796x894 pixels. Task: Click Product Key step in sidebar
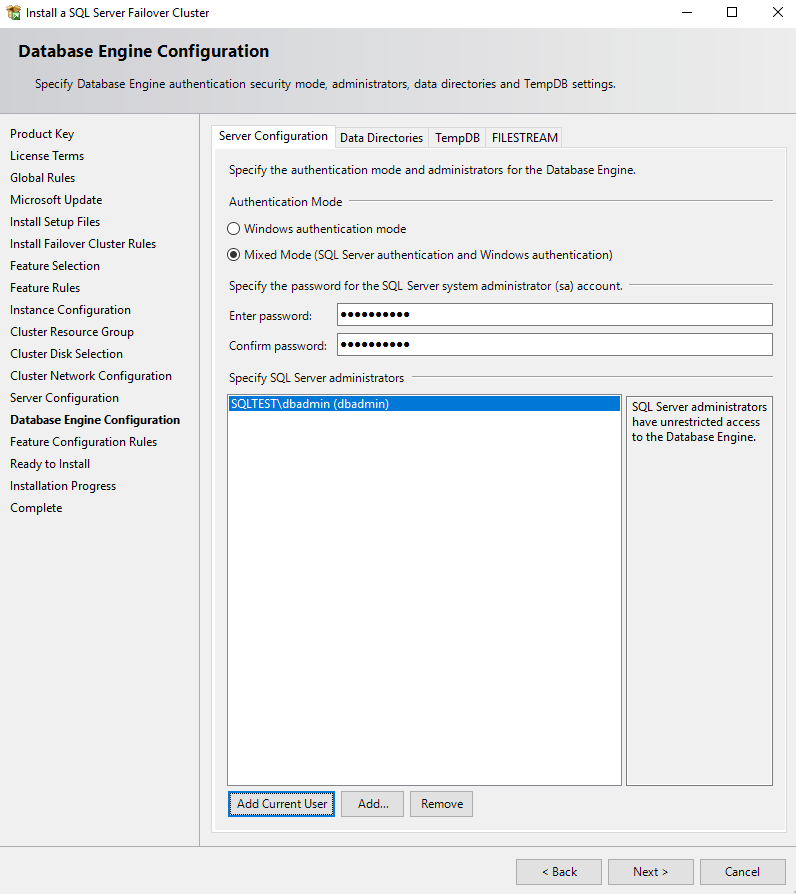(x=42, y=134)
